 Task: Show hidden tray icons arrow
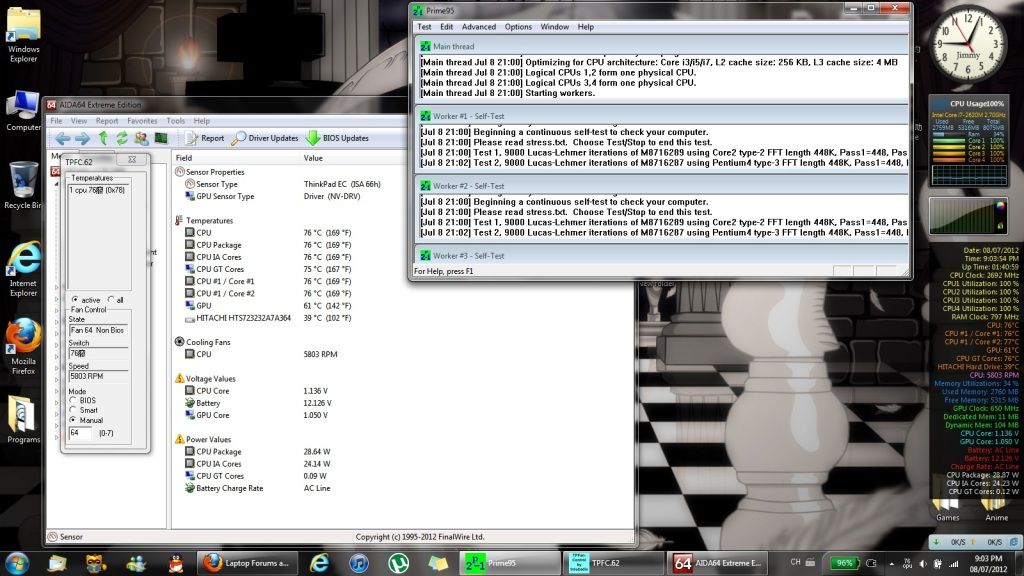coord(891,563)
